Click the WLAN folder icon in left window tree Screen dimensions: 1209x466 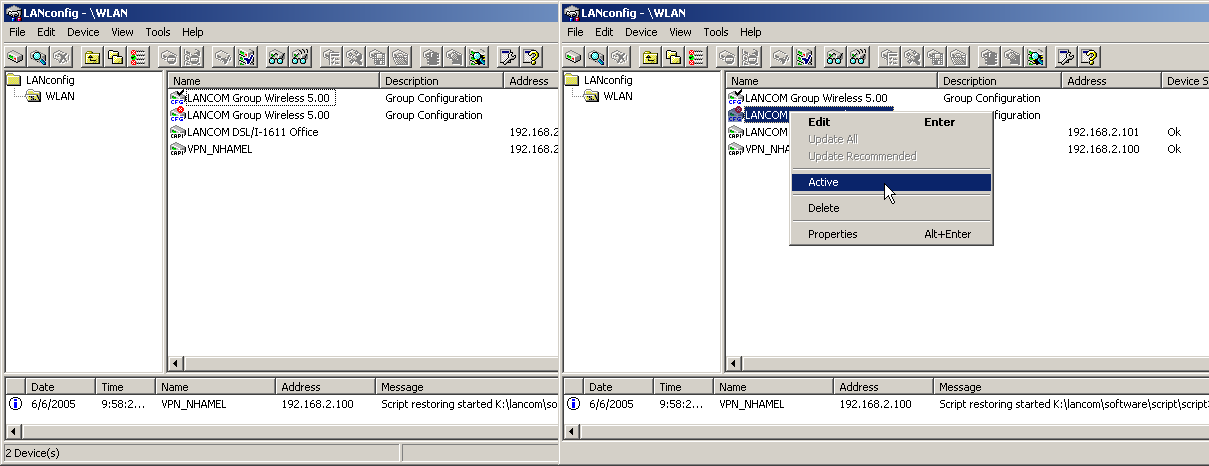(x=33, y=97)
